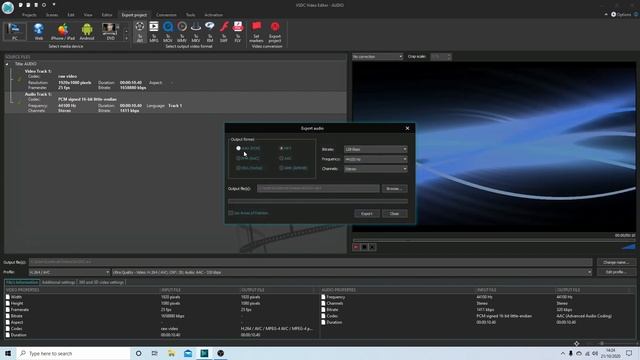Screen dimensions: 640x360
Task: Adjust Crop scale stepper
Action: [449, 57]
